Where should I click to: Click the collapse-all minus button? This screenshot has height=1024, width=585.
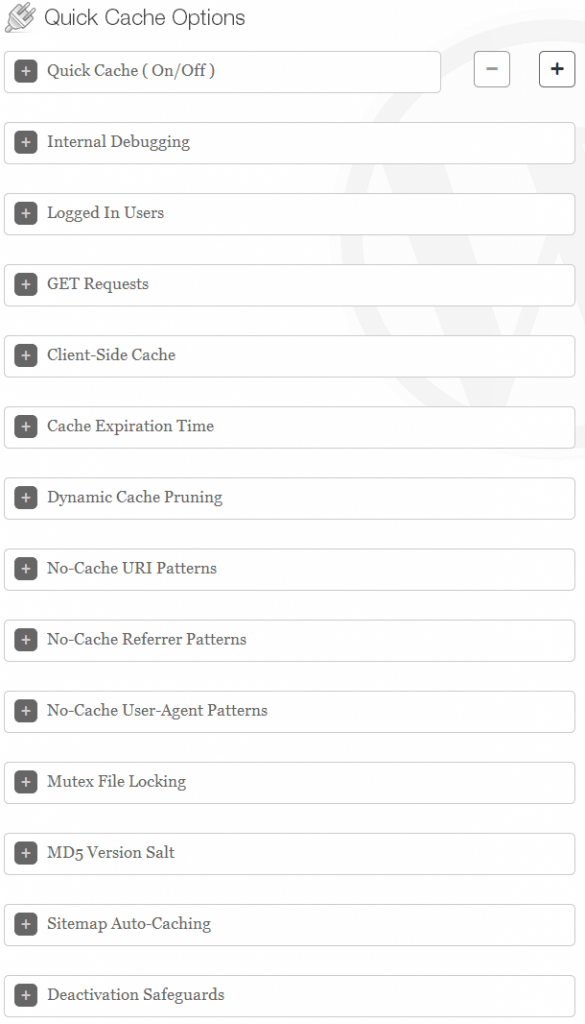click(491, 69)
